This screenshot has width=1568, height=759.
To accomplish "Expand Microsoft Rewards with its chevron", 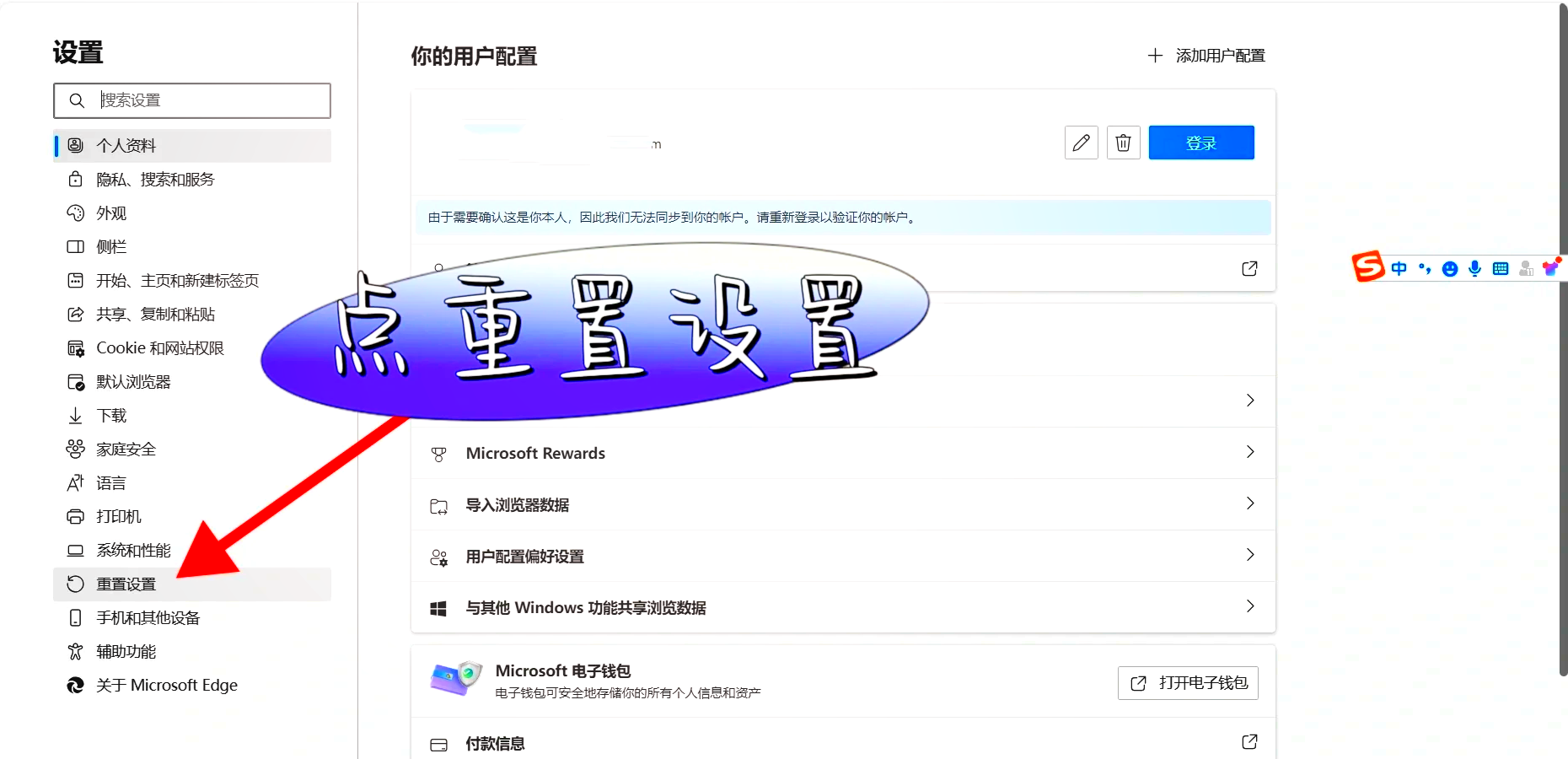I will (1250, 452).
